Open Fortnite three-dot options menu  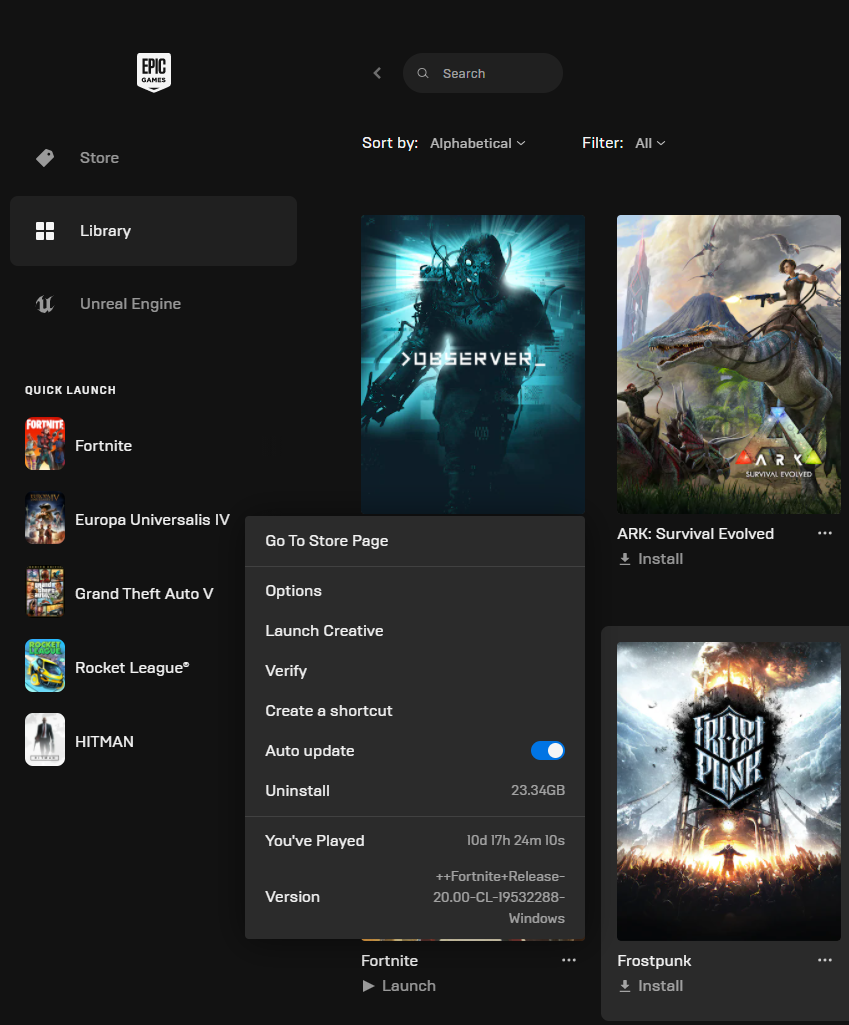569,960
